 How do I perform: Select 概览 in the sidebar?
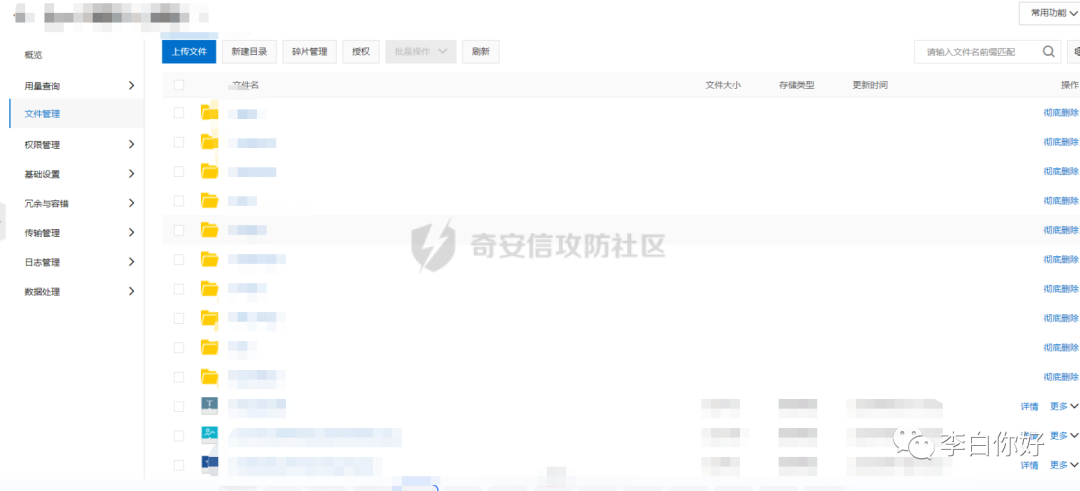[x=34, y=55]
